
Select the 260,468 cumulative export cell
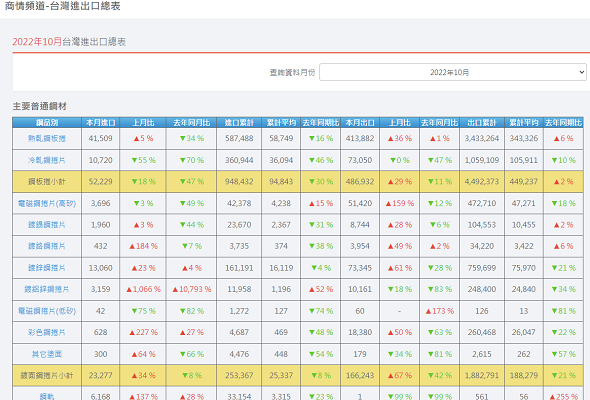(482, 333)
